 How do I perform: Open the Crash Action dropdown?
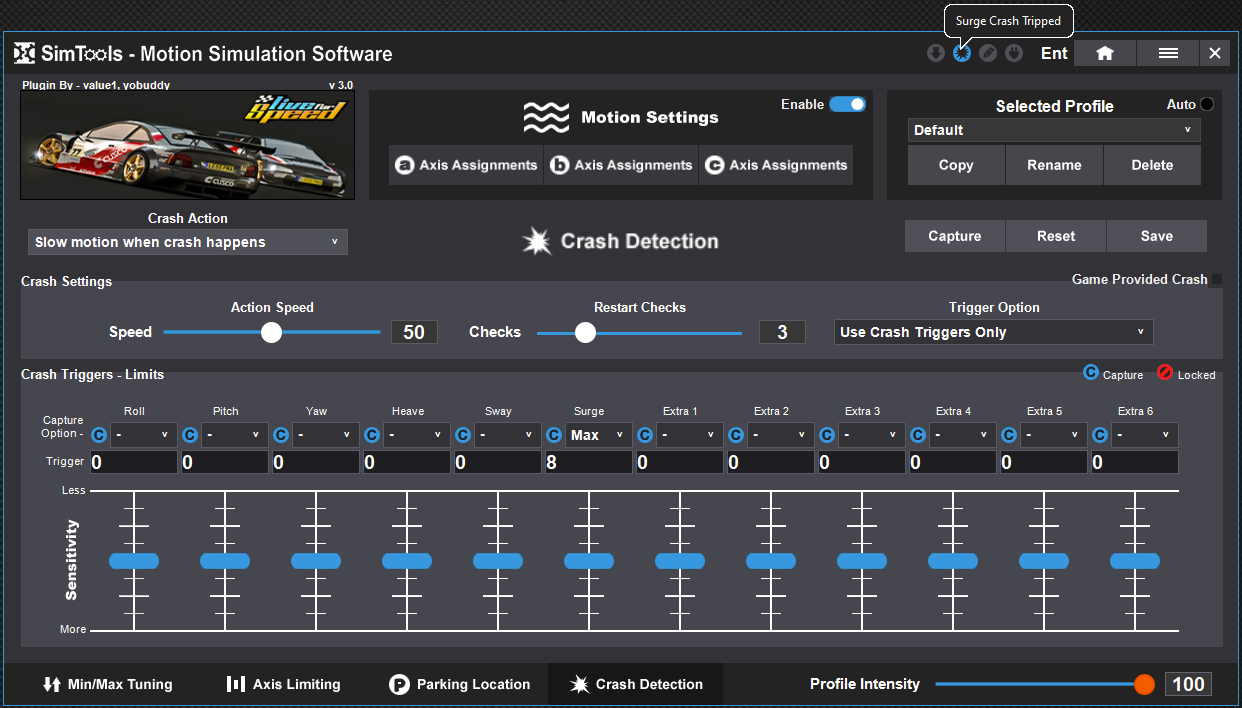(188, 242)
